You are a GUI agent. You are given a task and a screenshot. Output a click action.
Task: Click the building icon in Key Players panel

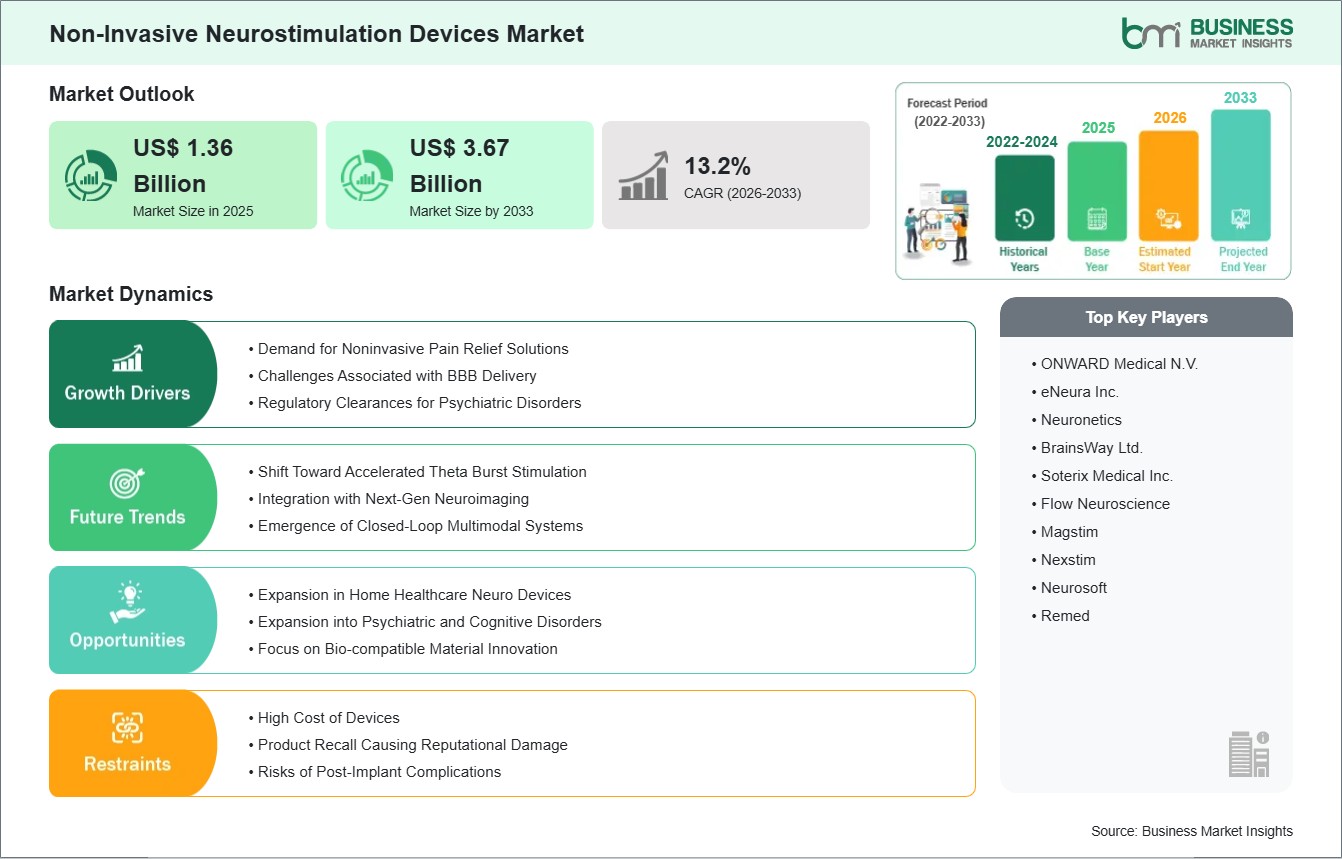point(1249,753)
